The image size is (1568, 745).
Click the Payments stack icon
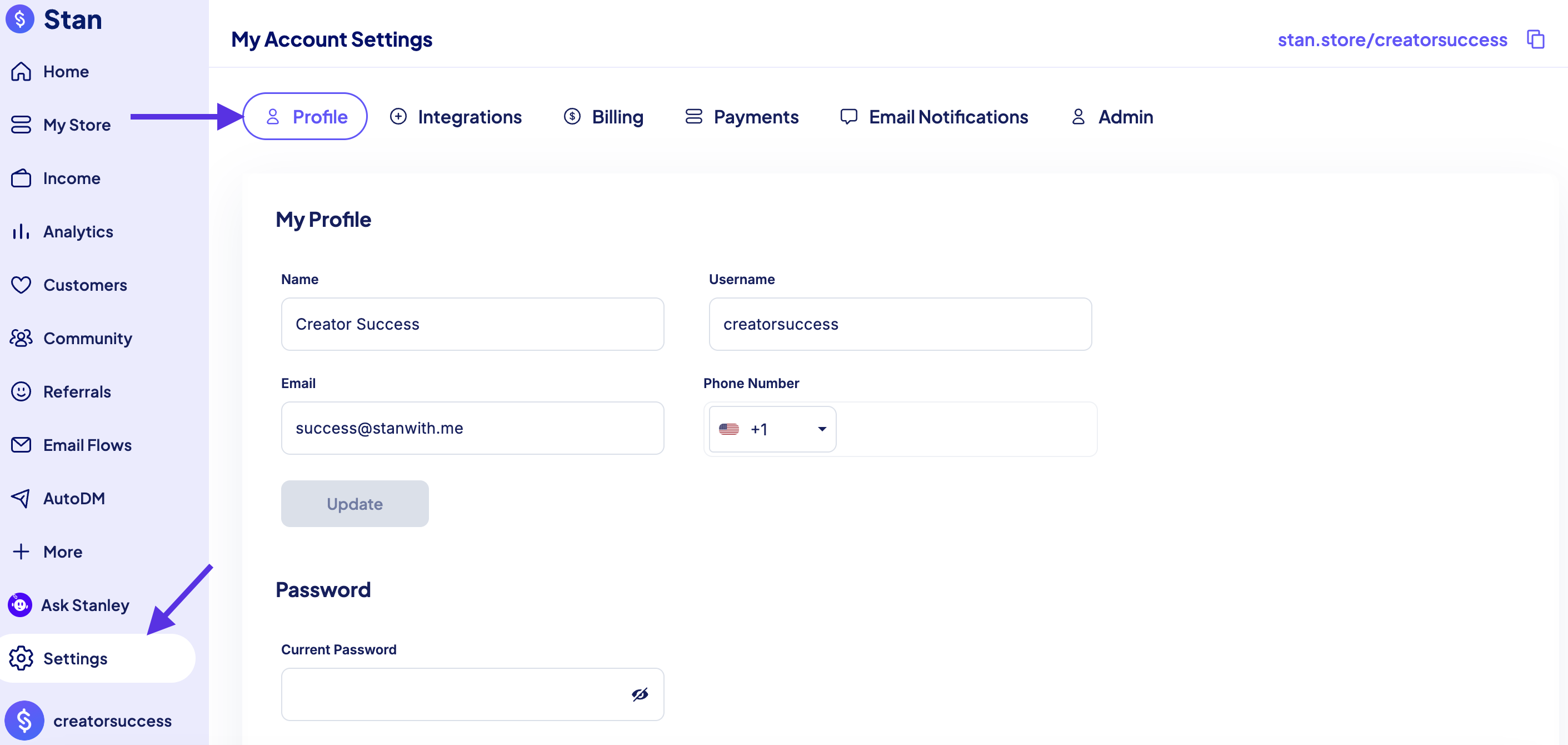694,116
